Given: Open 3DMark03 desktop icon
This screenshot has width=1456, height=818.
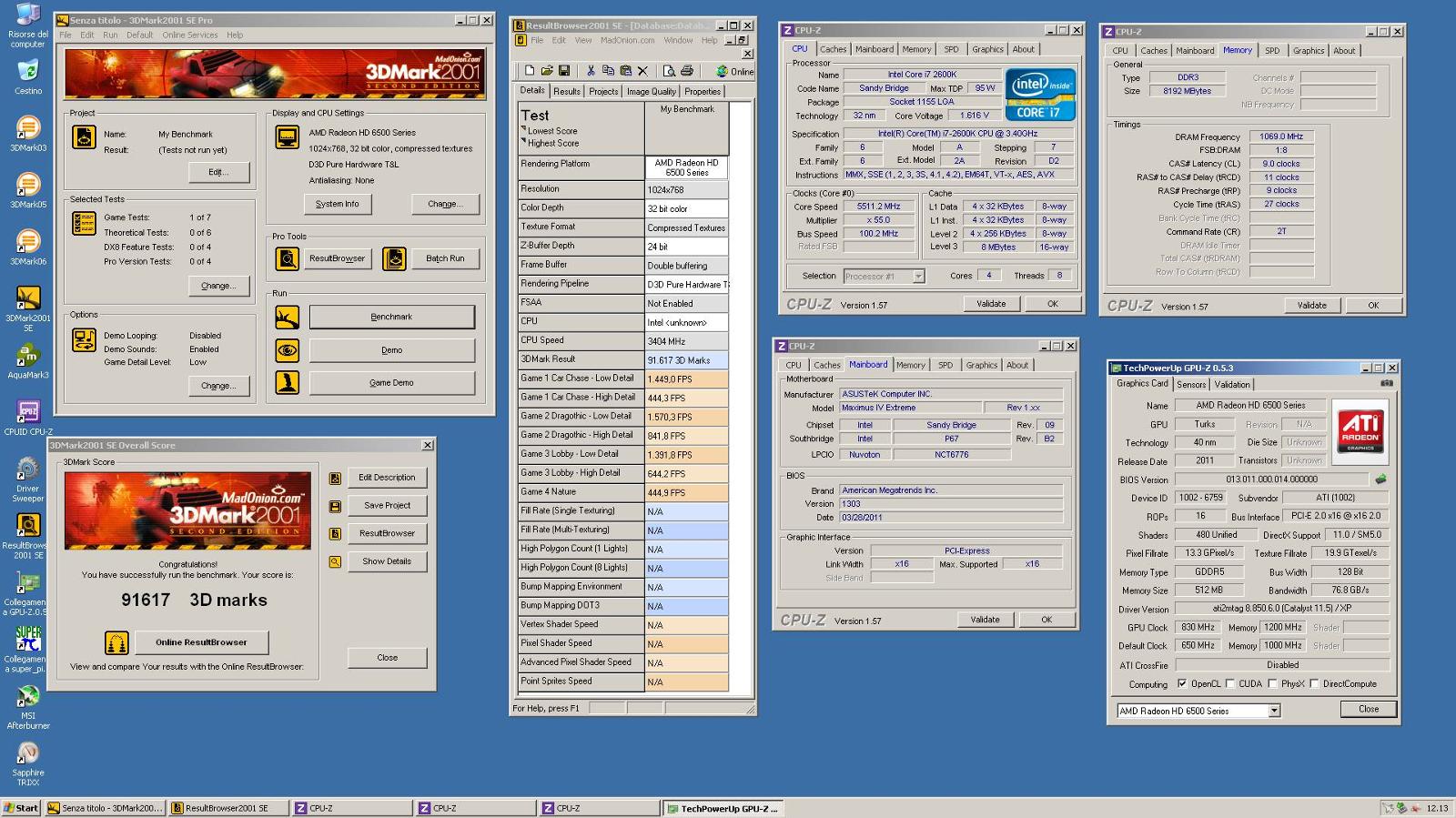Looking at the screenshot, I should (x=28, y=133).
